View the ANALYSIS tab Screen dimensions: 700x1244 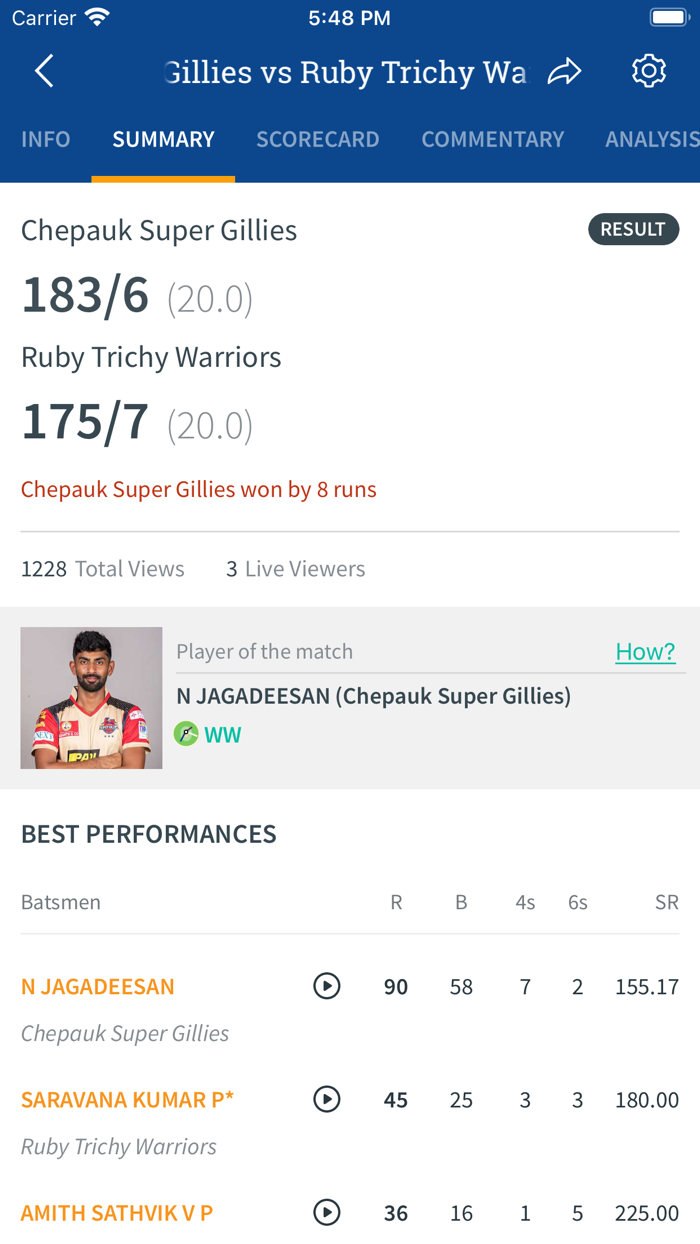652,139
